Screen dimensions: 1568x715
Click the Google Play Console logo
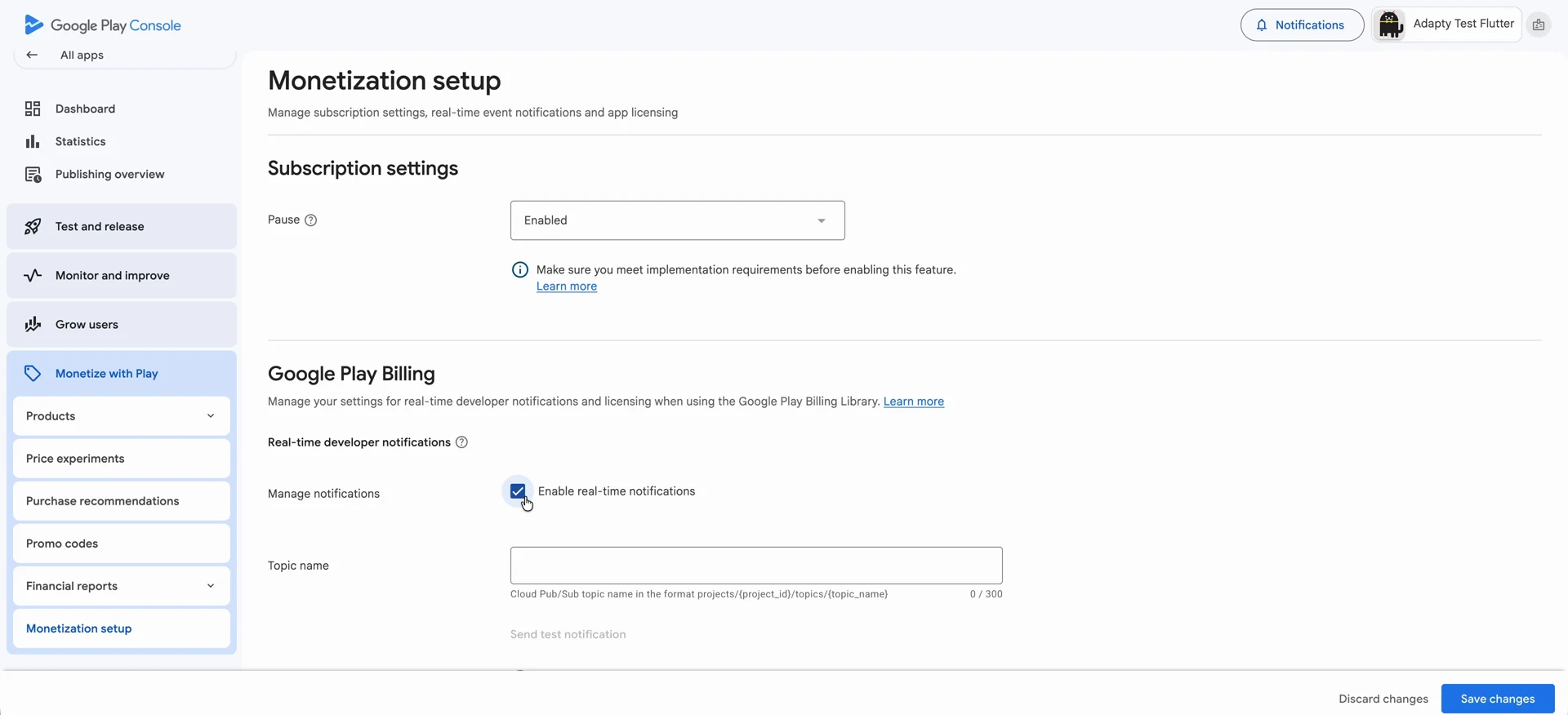click(x=103, y=25)
